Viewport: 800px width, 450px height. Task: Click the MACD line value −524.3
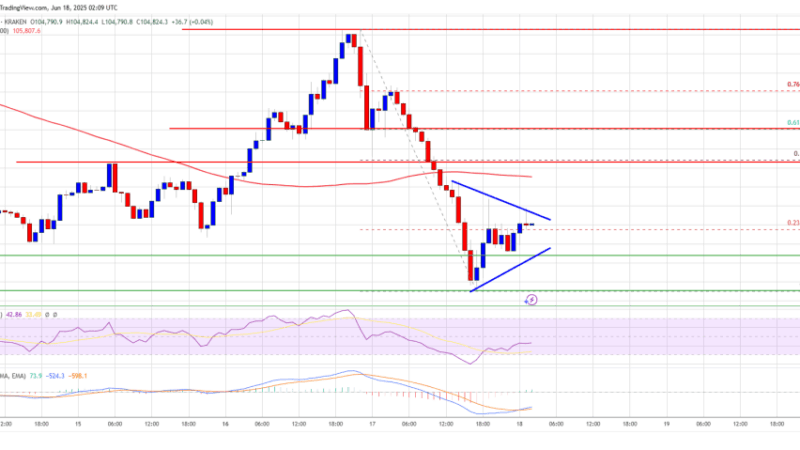tap(55, 376)
